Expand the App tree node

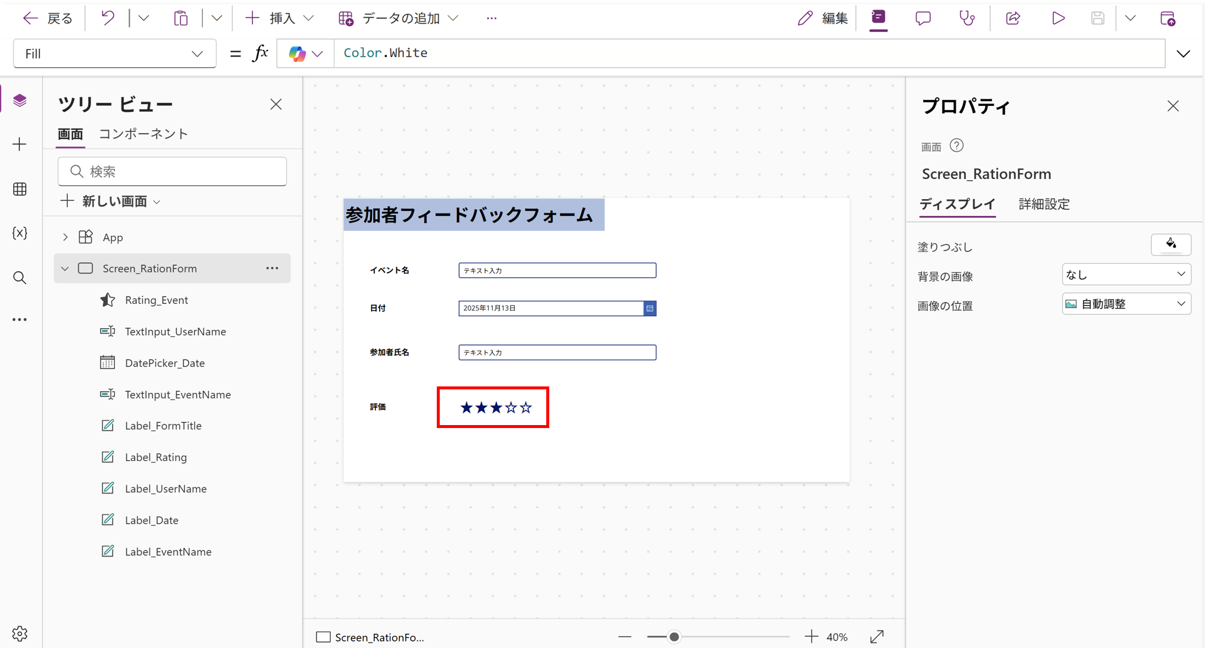(x=65, y=237)
